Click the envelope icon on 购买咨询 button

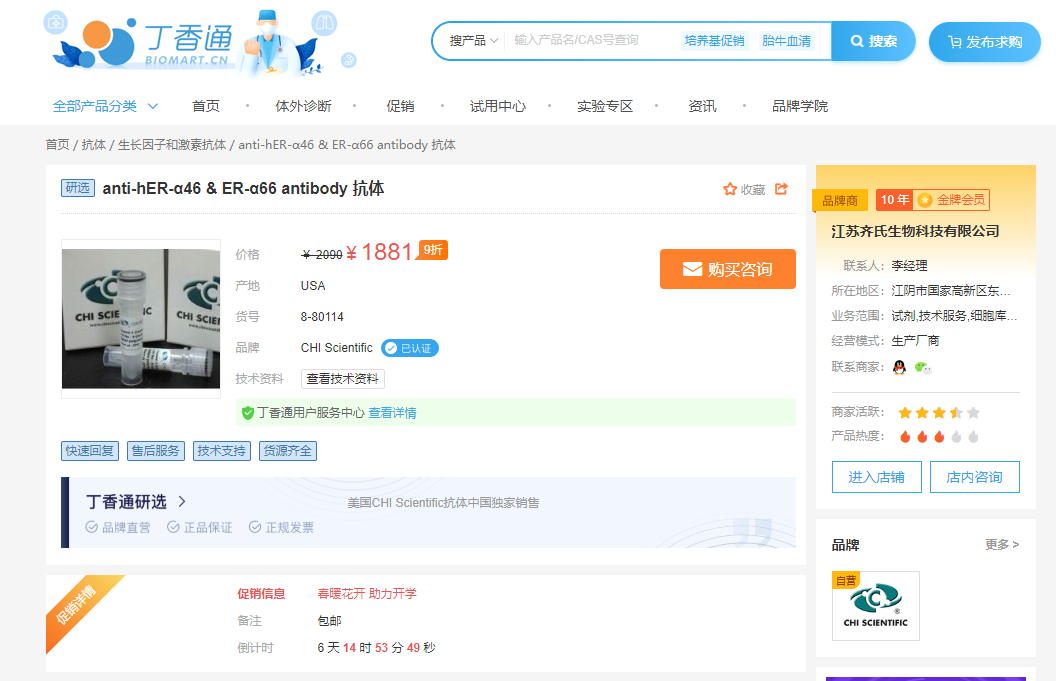pos(691,268)
